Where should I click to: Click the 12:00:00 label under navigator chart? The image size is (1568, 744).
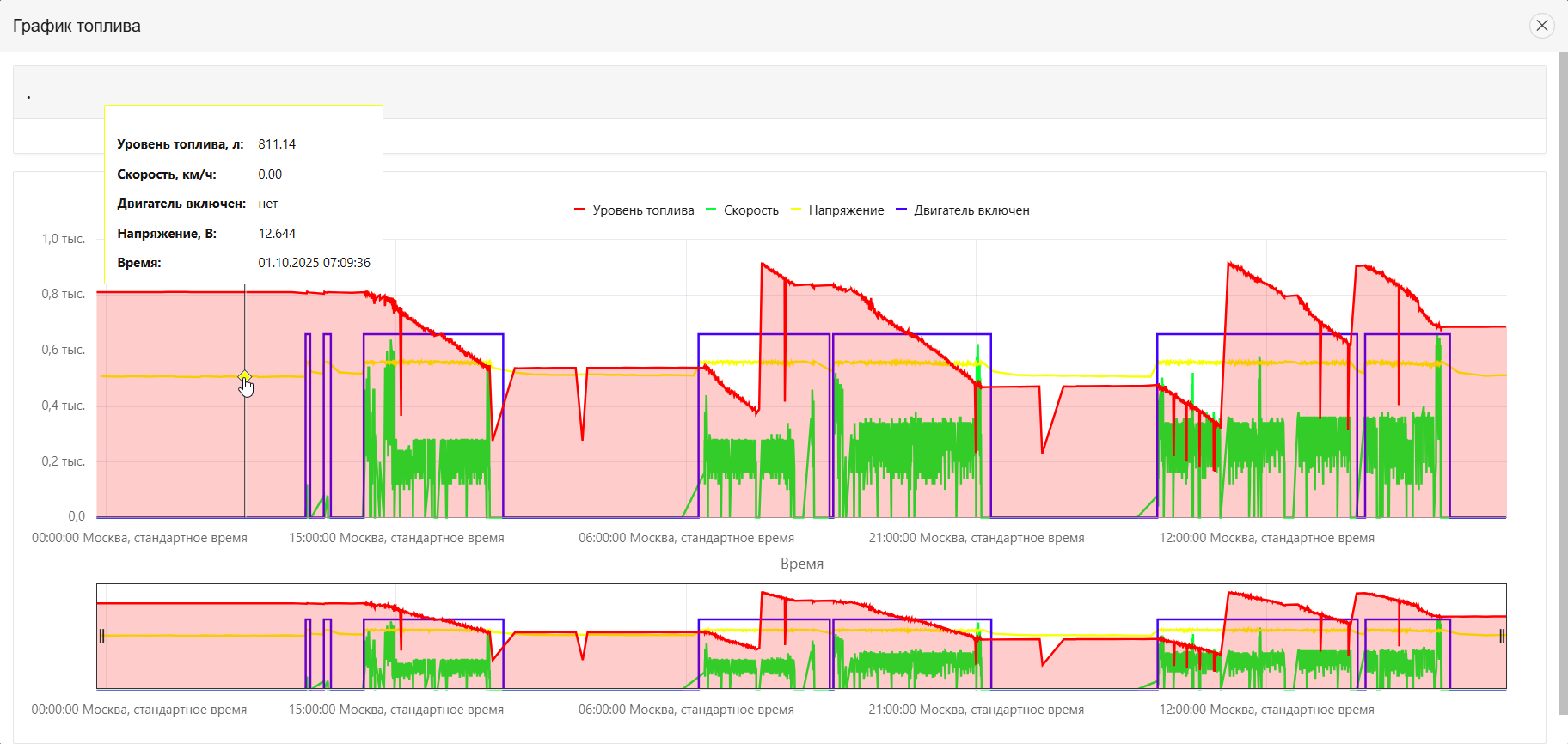(1266, 710)
